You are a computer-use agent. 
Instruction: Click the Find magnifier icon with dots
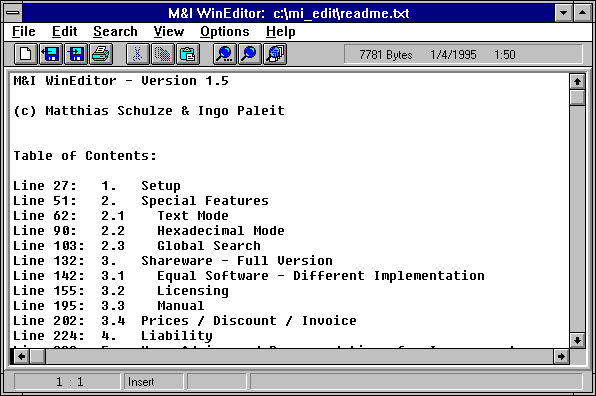224,54
